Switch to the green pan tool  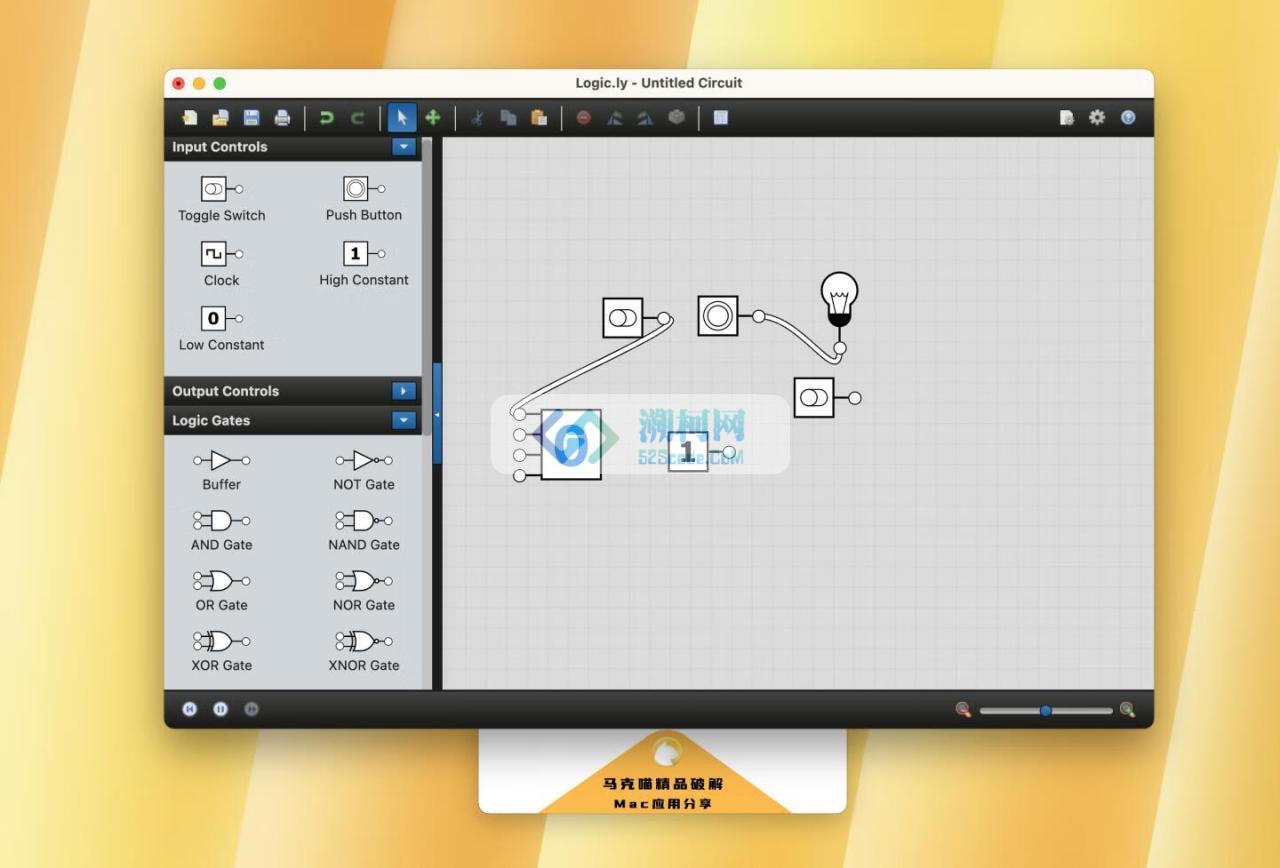(433, 118)
